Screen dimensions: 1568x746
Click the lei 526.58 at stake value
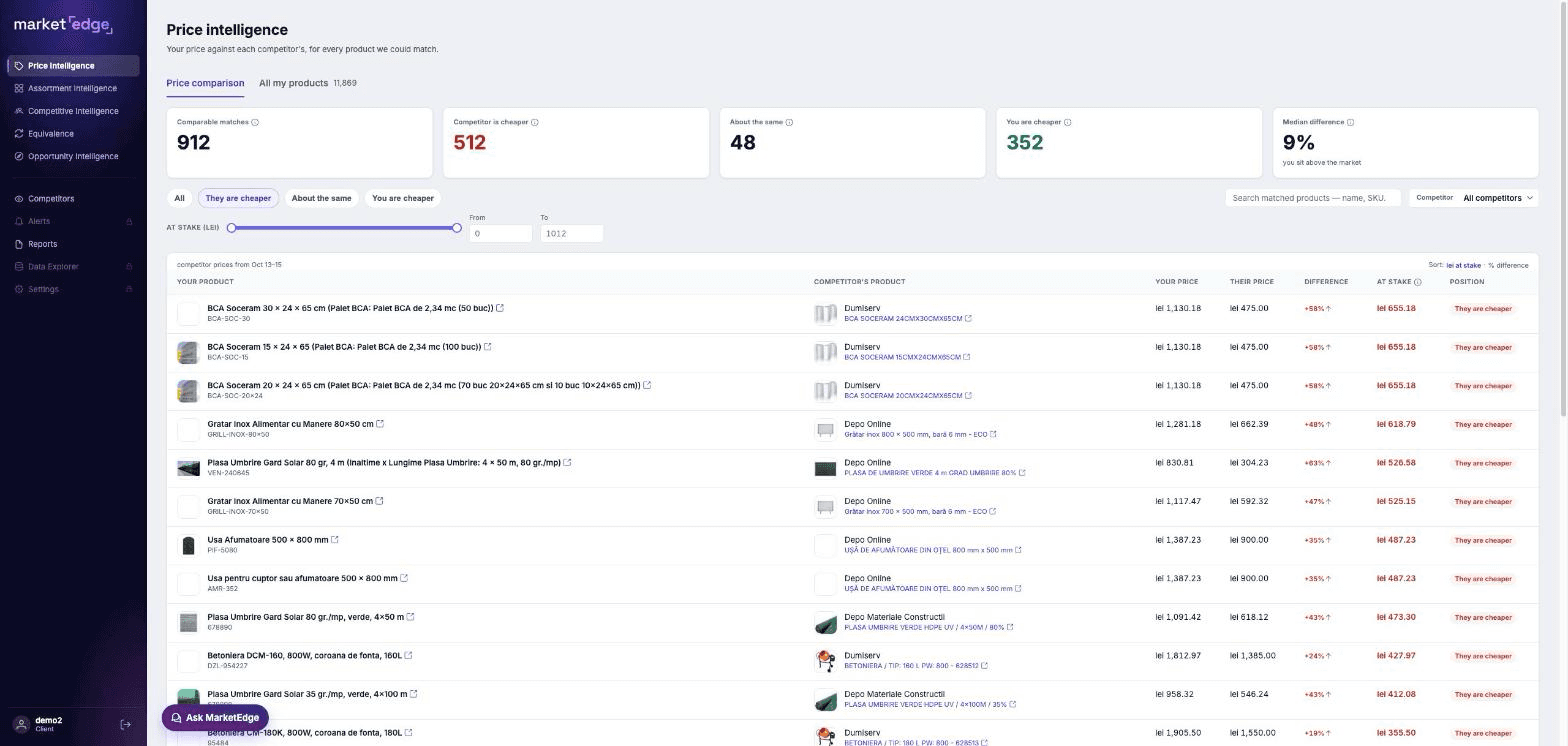click(1396, 463)
